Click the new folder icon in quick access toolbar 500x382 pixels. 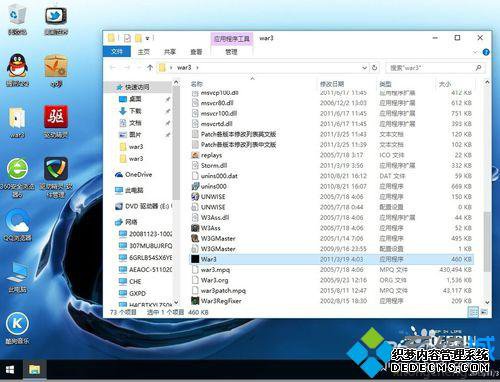[138, 38]
